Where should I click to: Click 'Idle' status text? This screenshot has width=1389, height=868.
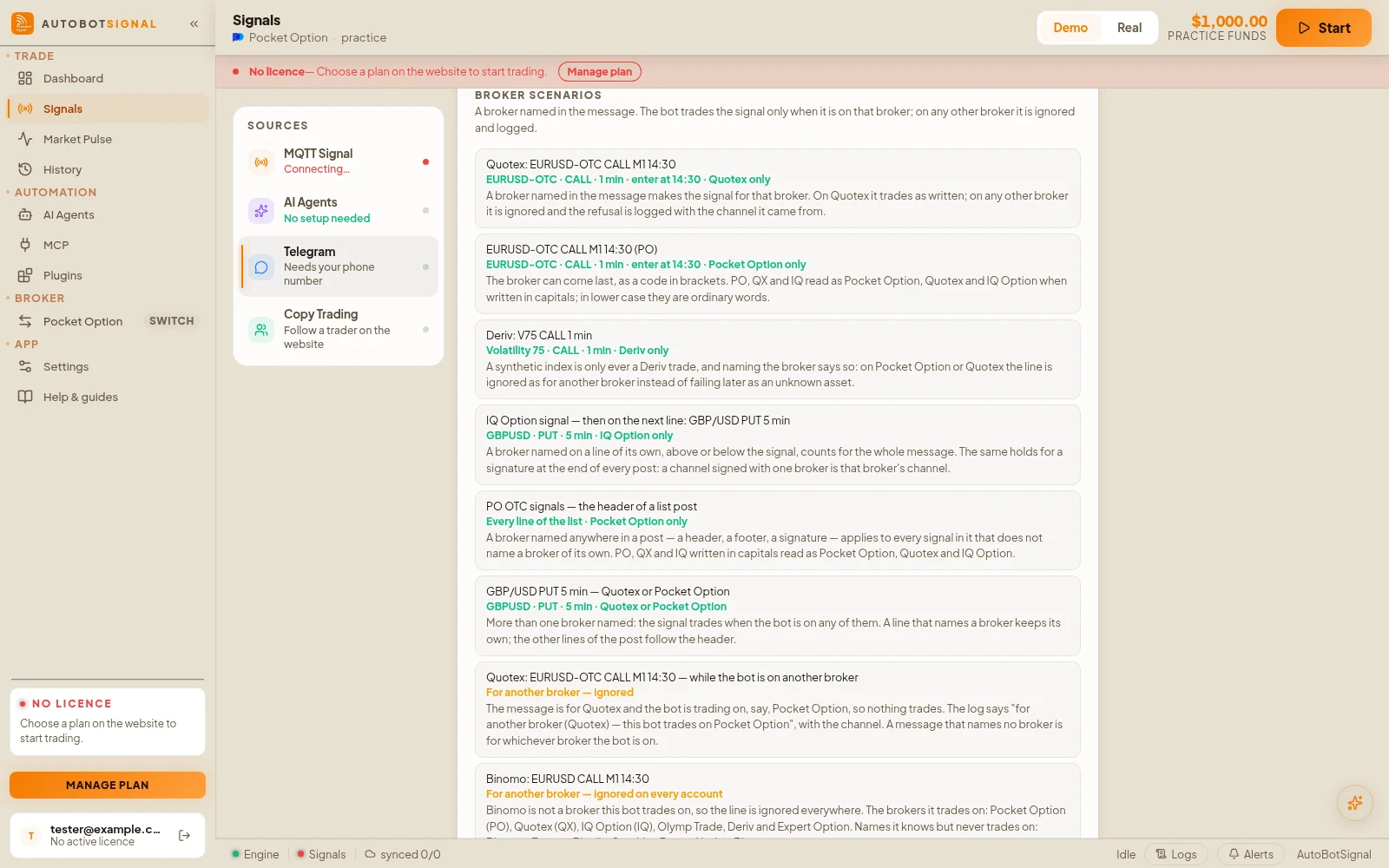1126,854
